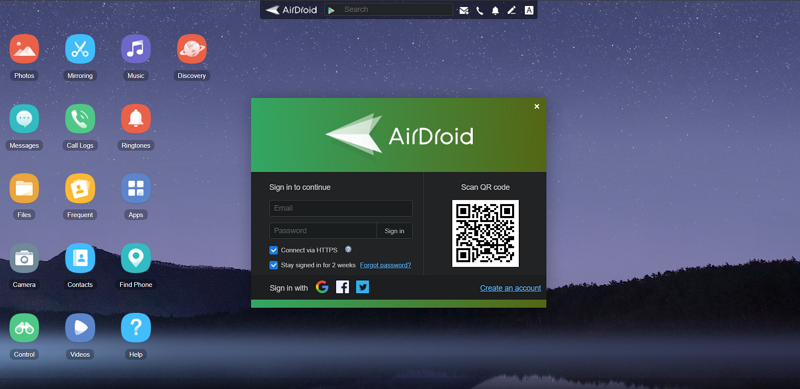Focus the Email input field
Screen dimensions: 800x389
(341, 208)
